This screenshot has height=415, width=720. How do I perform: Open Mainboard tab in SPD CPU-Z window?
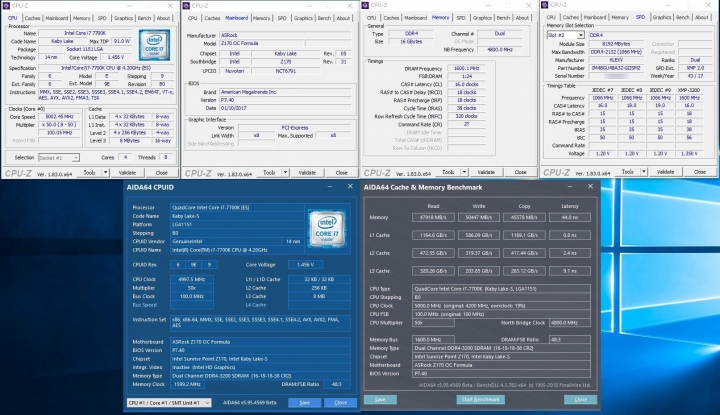[x=595, y=17]
